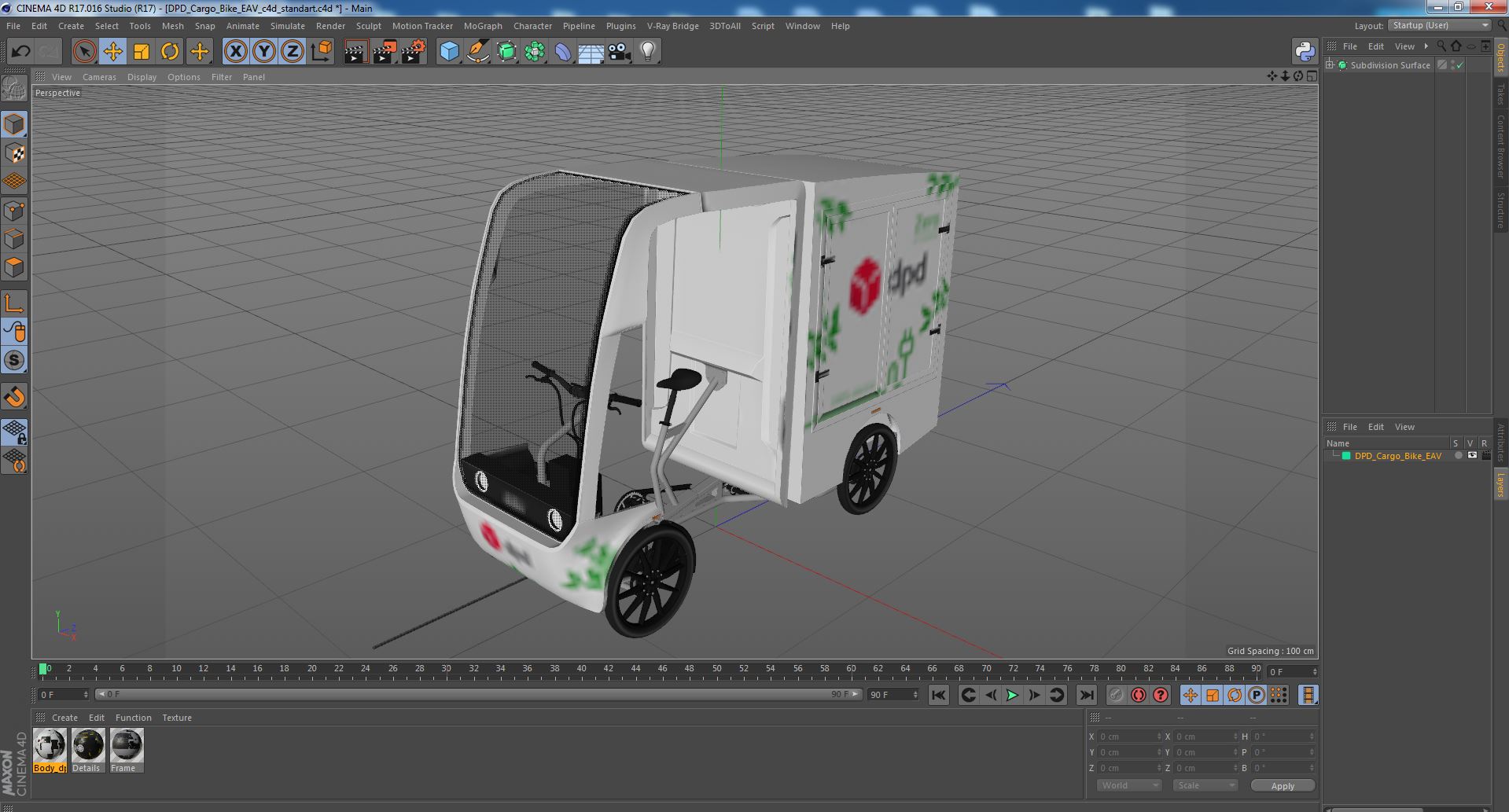Open the spline pen tool
Image resolution: width=1509 pixels, height=812 pixels.
pyautogui.click(x=477, y=52)
